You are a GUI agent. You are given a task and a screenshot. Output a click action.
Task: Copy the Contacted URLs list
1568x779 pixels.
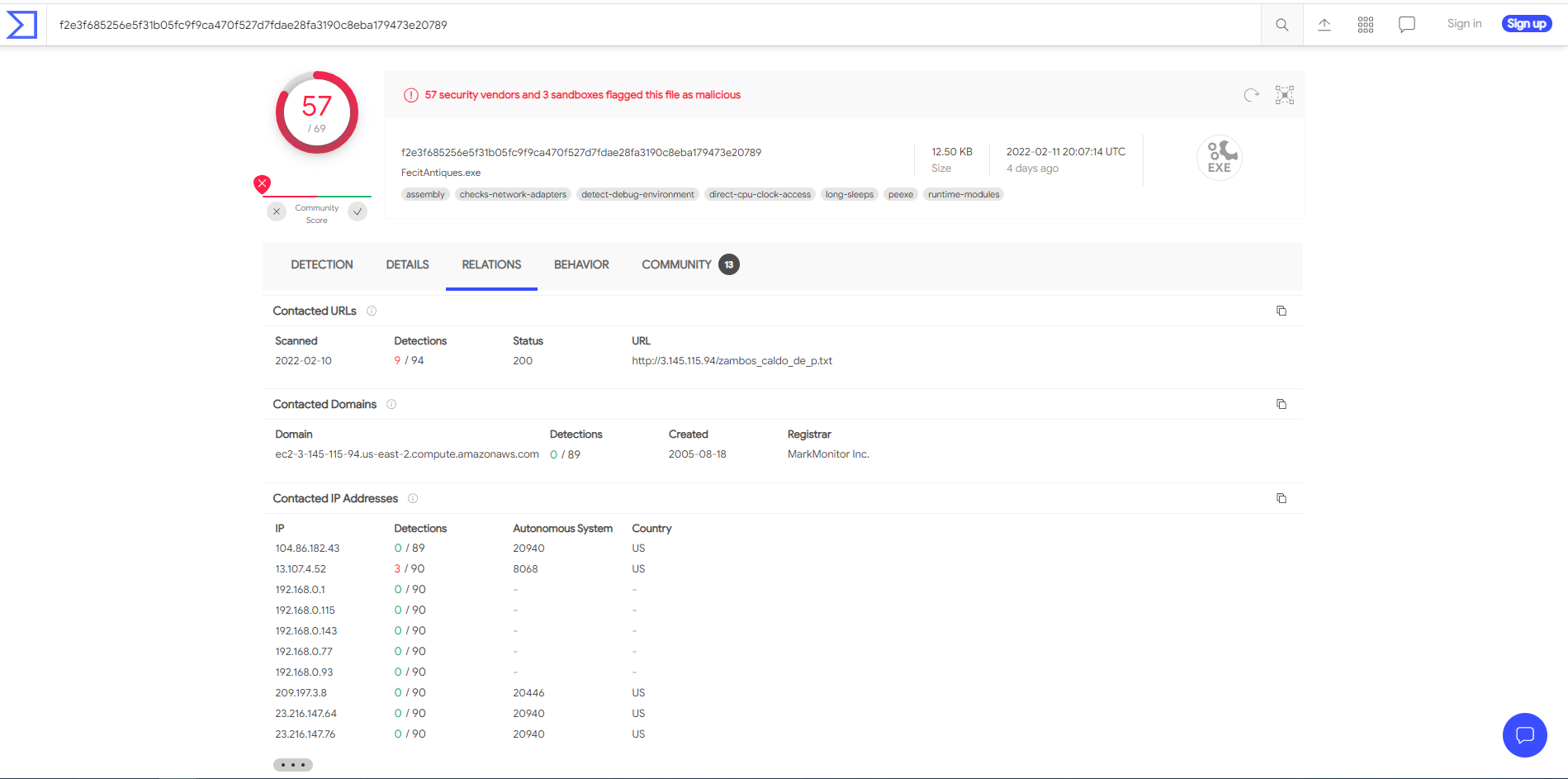(x=1281, y=311)
